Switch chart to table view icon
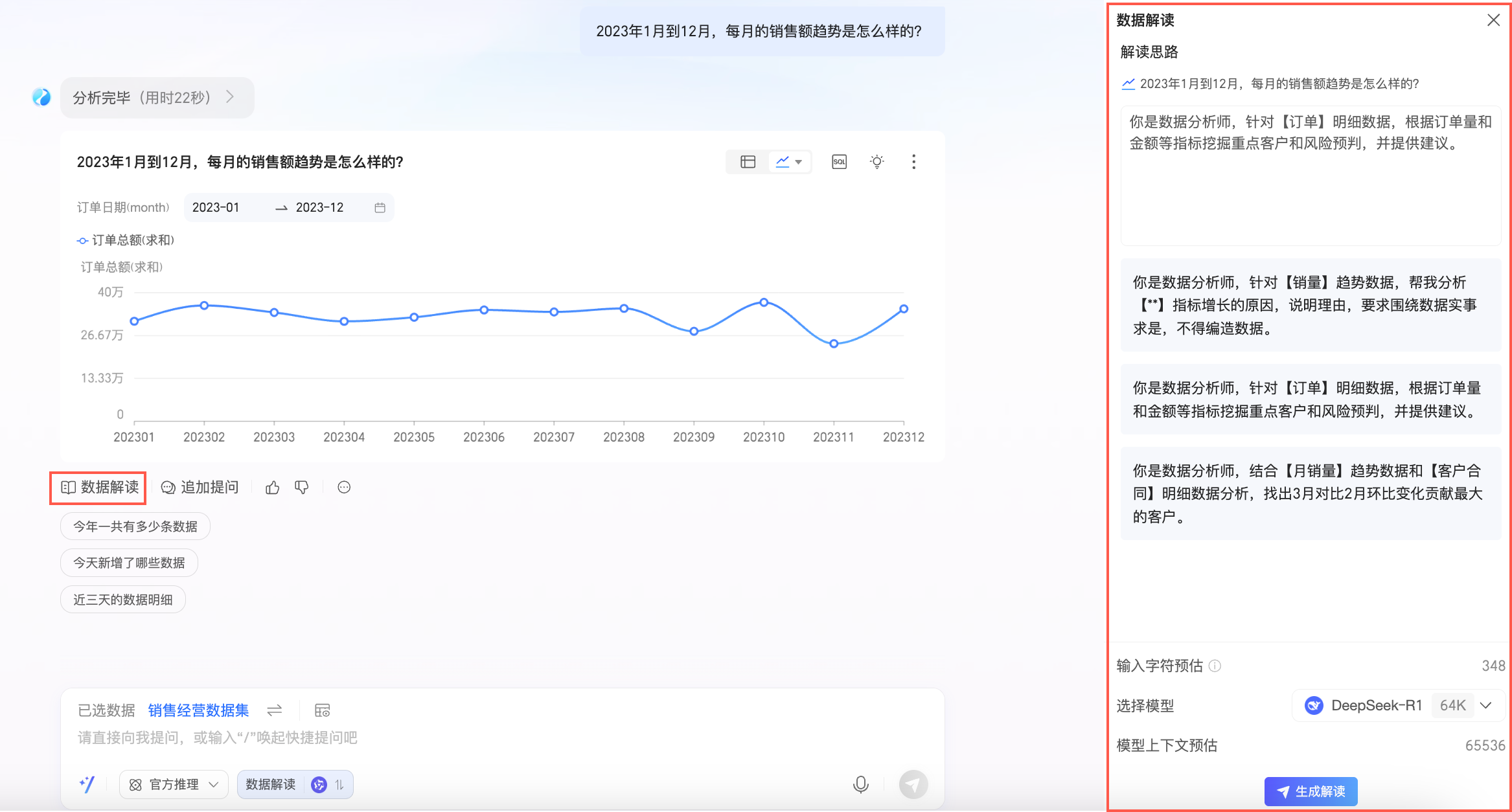The image size is (1512, 812). click(x=748, y=162)
